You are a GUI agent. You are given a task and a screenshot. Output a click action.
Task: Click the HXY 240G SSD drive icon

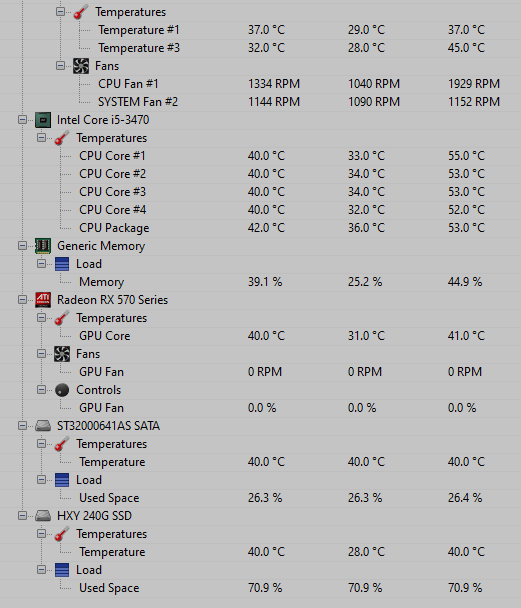43,516
